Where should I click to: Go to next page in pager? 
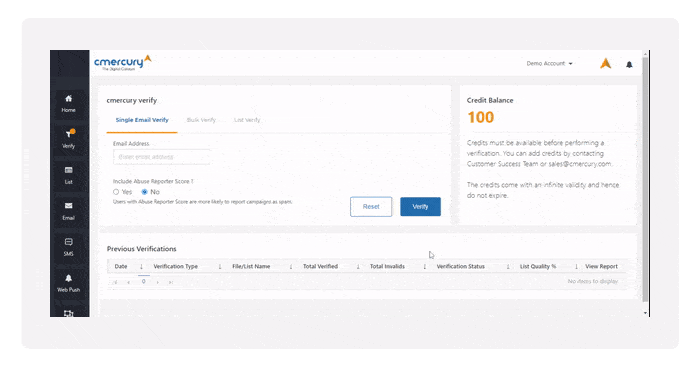pos(158,282)
